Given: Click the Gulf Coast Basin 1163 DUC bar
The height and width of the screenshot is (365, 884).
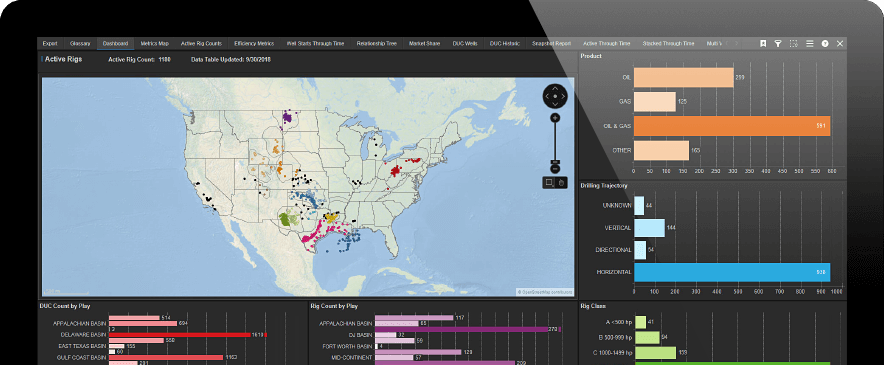Looking at the screenshot, I should click(165, 357).
